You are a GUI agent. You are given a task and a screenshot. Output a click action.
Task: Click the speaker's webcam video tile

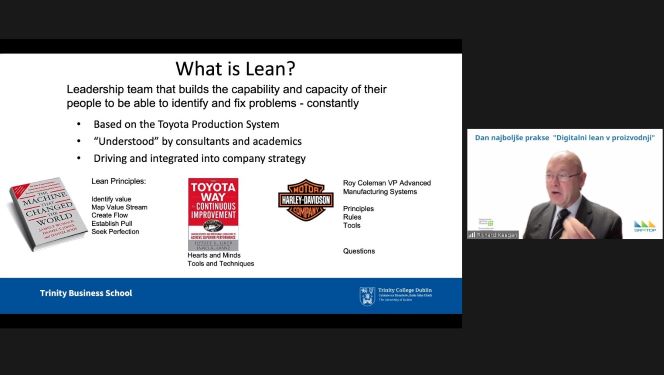pos(565,184)
